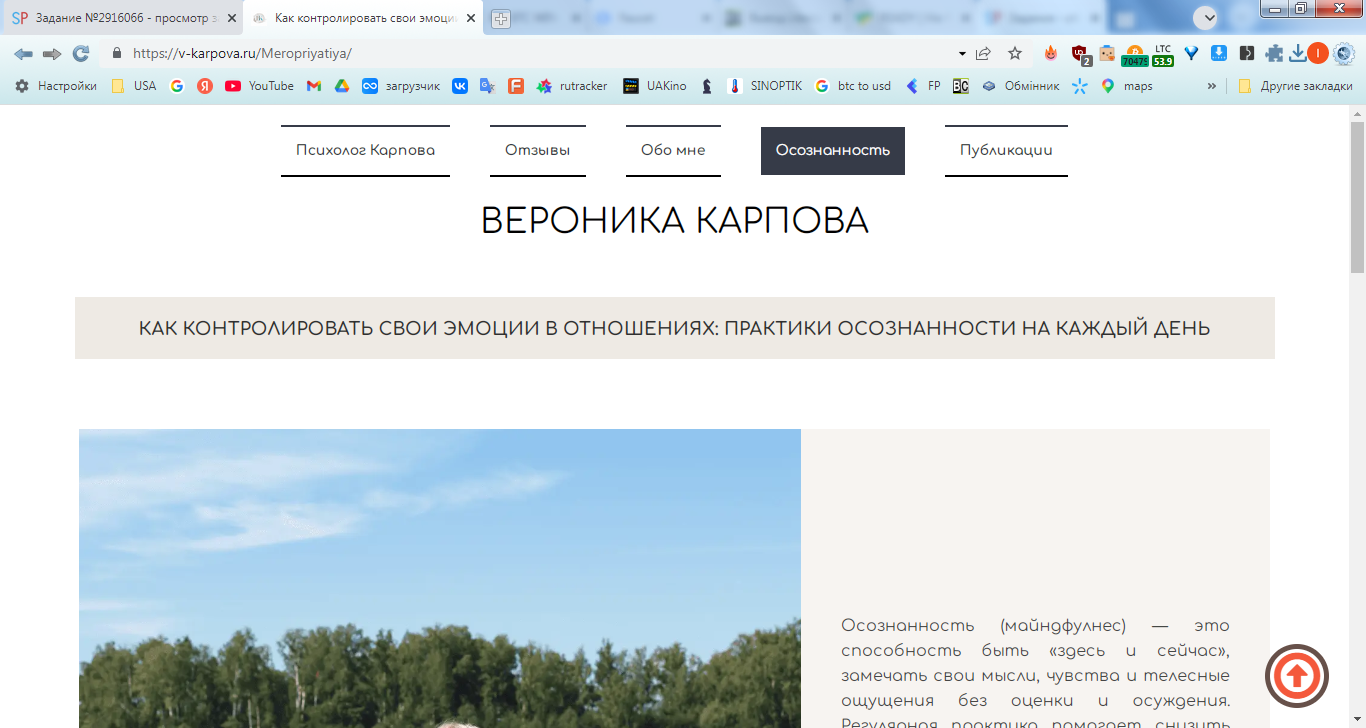The height and width of the screenshot is (728, 1366).
Task: Open the Обмінник bookmark
Action: point(1021,86)
